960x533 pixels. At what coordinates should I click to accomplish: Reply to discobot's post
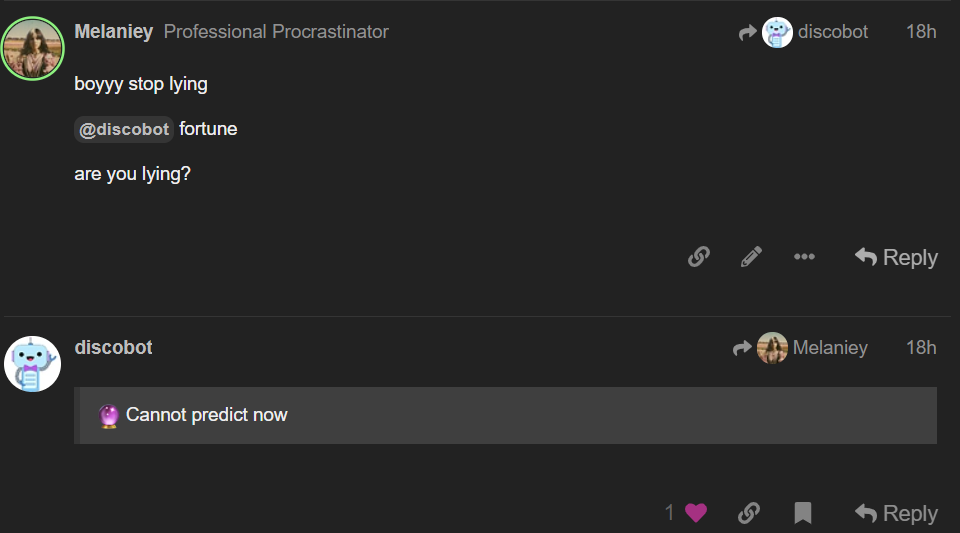tap(896, 513)
